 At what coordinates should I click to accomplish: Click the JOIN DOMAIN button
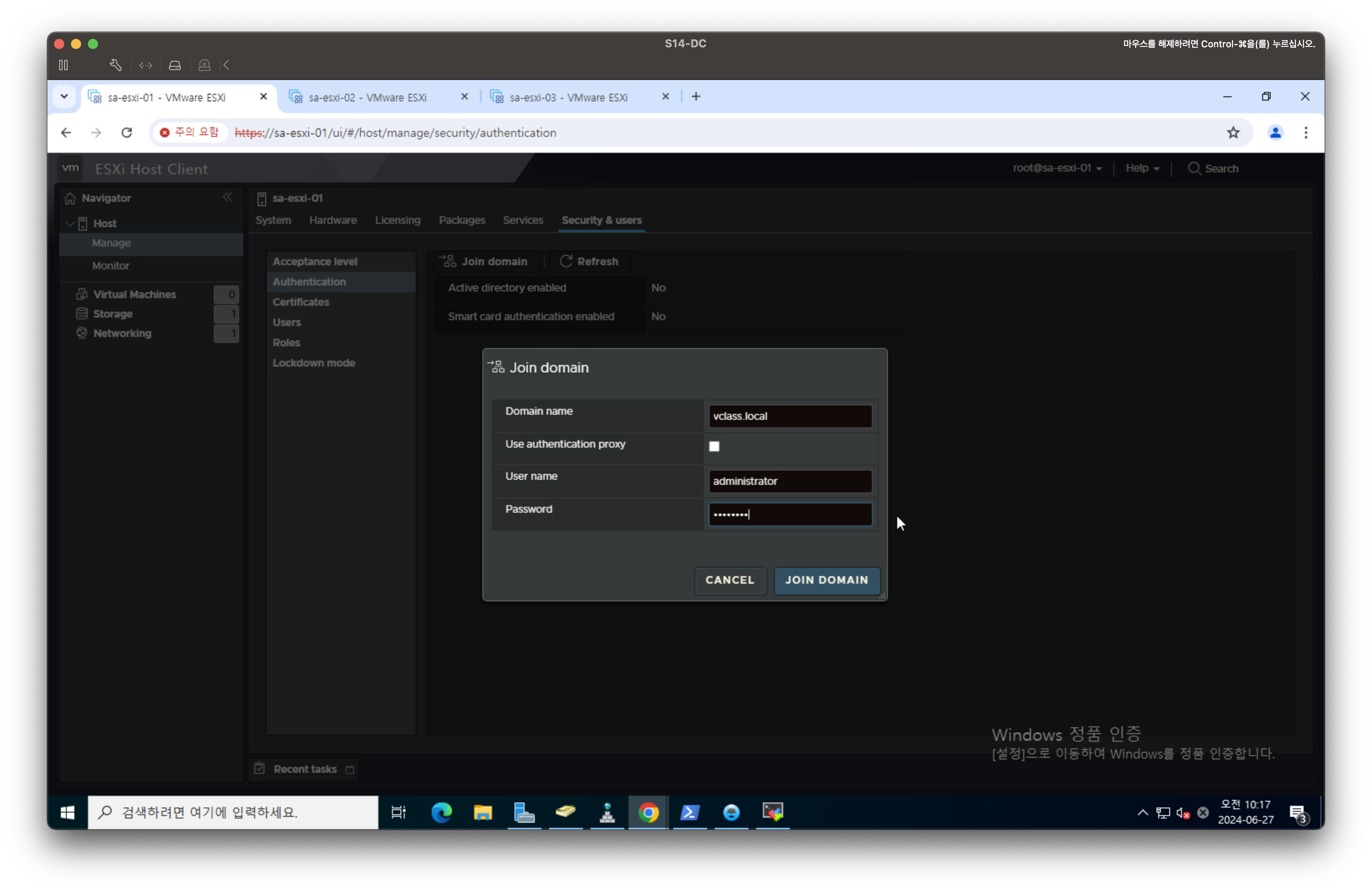coord(826,580)
